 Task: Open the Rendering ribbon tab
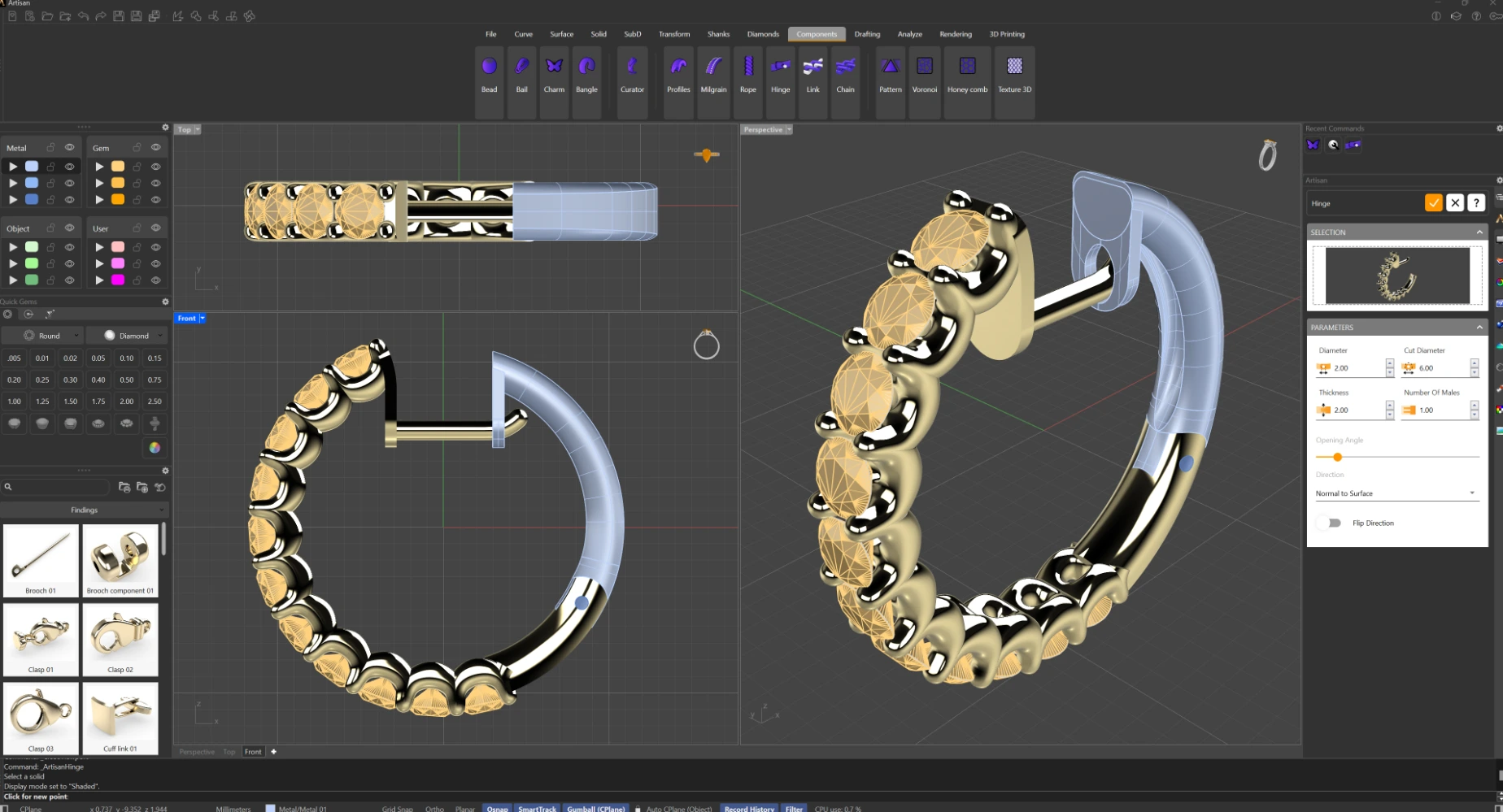[956, 34]
